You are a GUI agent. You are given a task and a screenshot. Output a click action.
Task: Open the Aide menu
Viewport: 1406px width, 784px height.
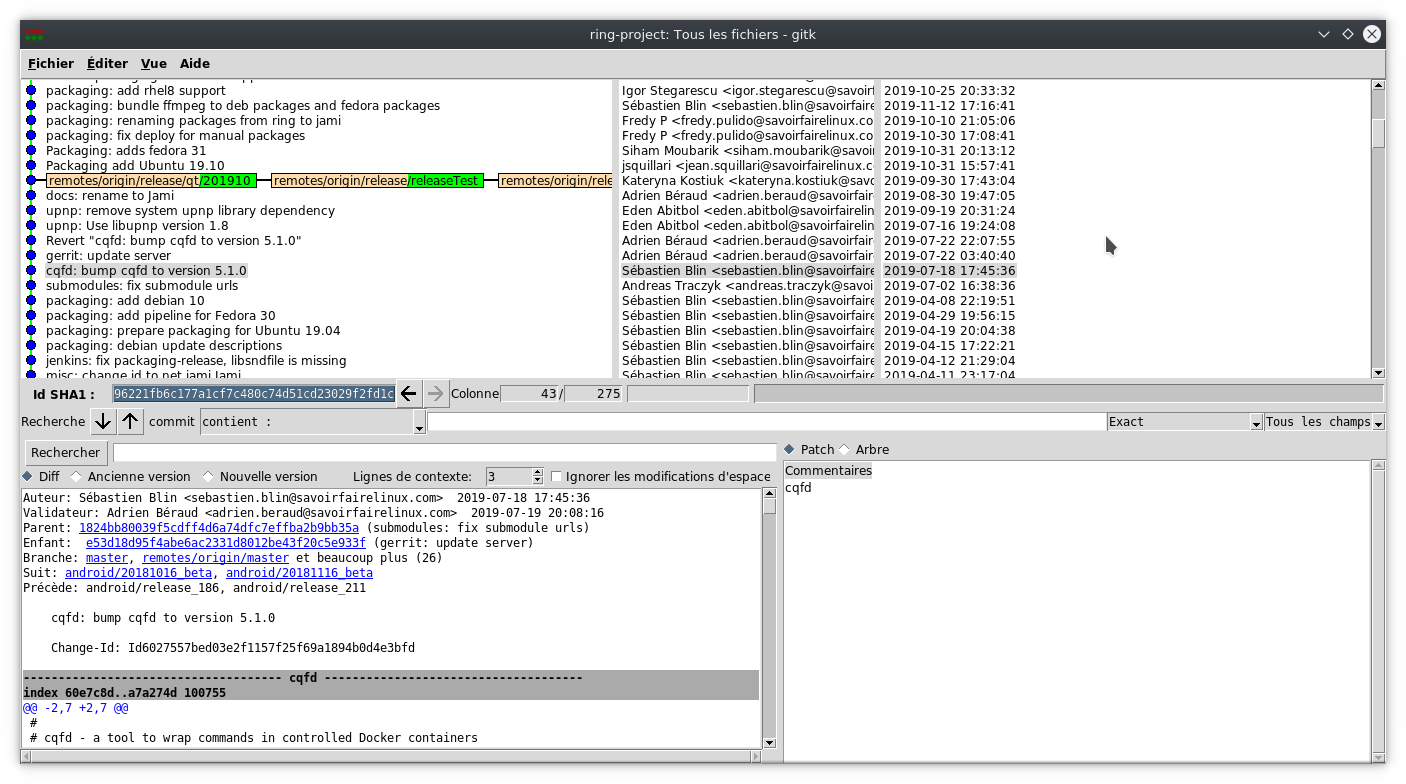point(195,64)
